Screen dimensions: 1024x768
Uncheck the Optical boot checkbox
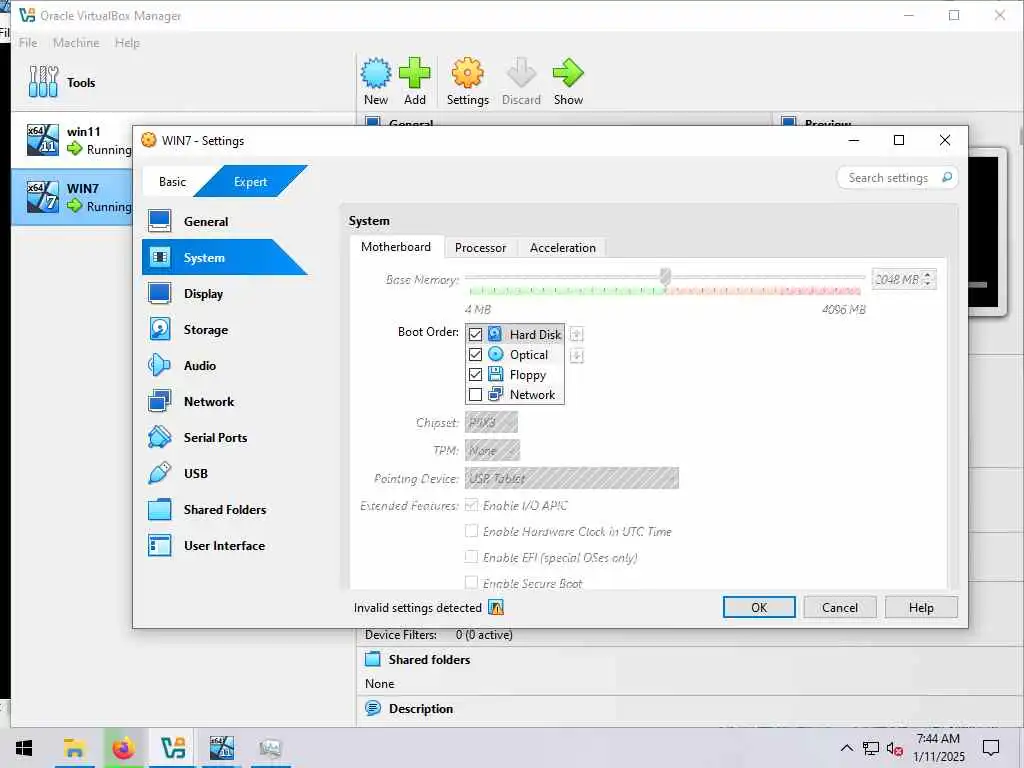pos(475,355)
